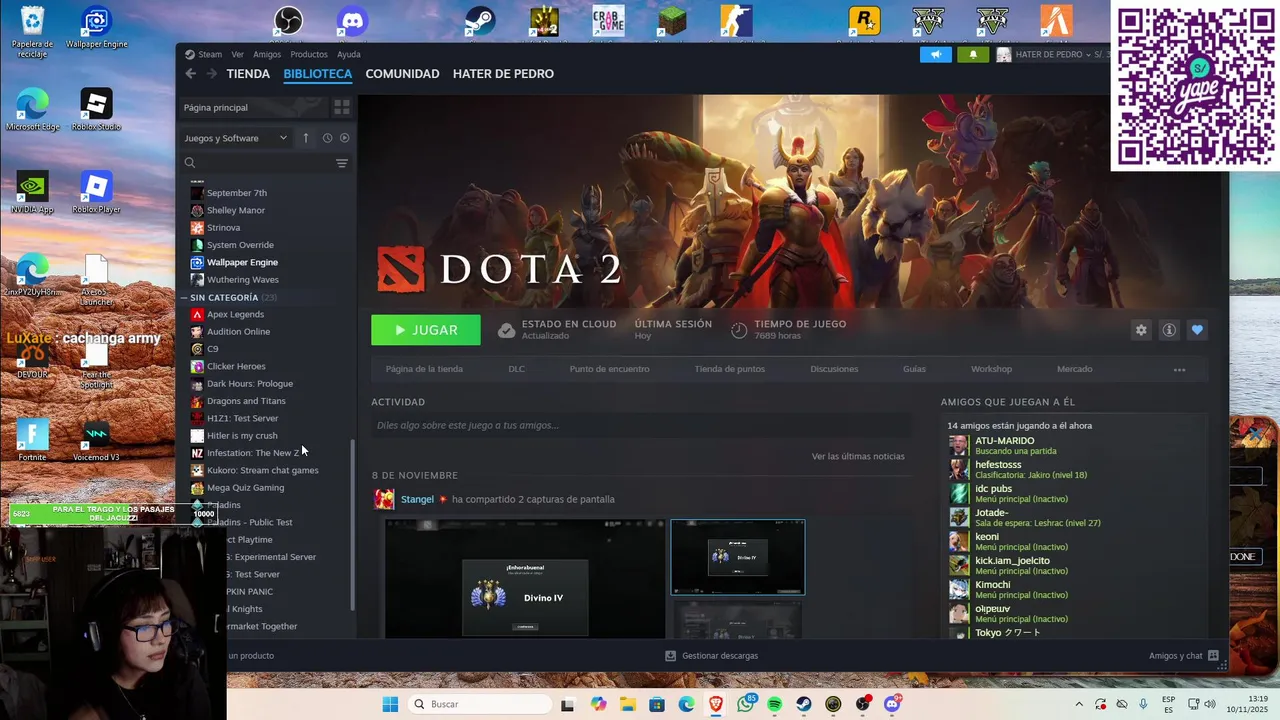Click the Página principal button
Viewport: 1280px width, 720px height.
254,107
